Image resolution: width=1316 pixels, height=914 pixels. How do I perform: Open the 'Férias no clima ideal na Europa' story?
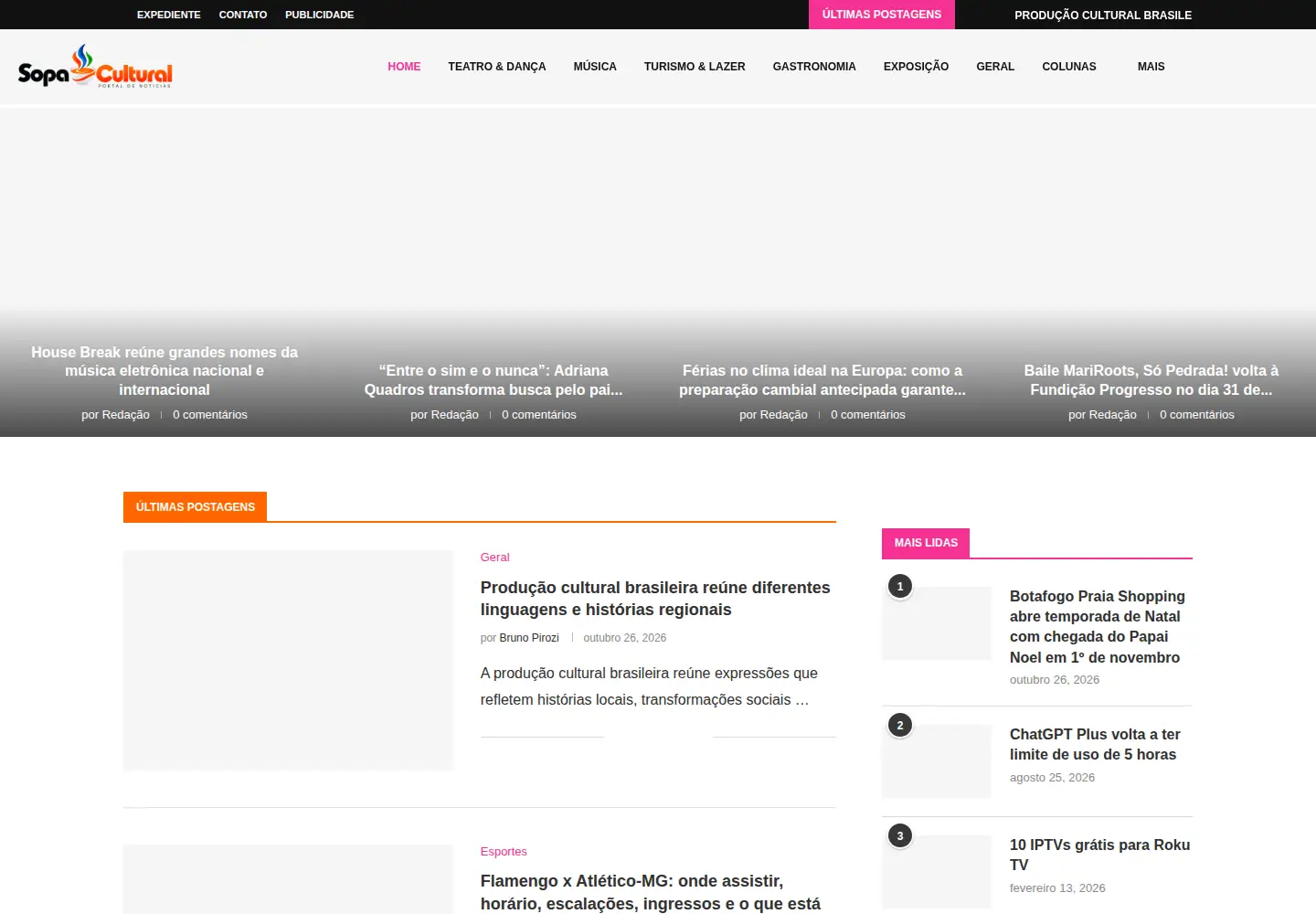[x=822, y=380]
